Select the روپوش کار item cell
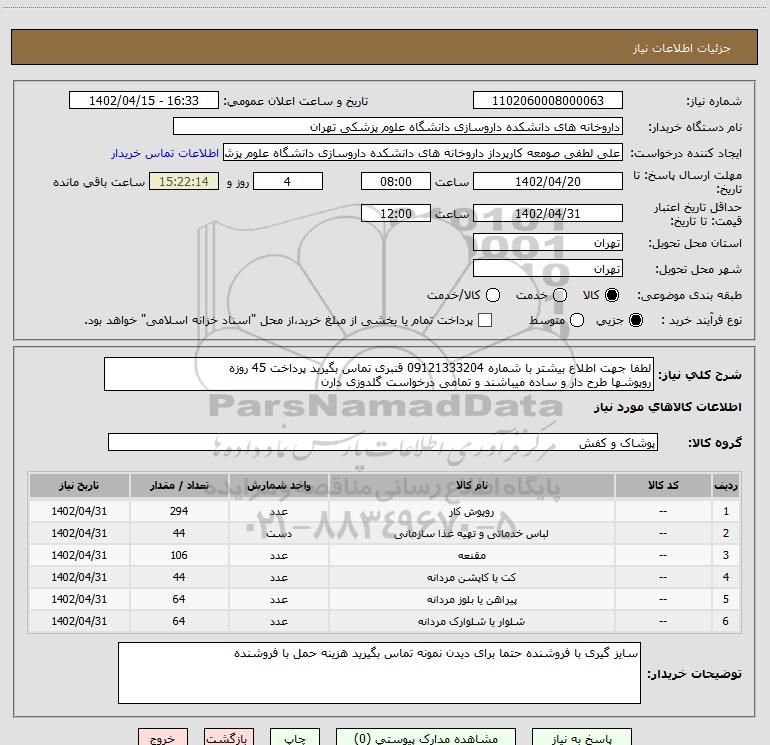Screen dimensions: 770x745 pos(471,511)
